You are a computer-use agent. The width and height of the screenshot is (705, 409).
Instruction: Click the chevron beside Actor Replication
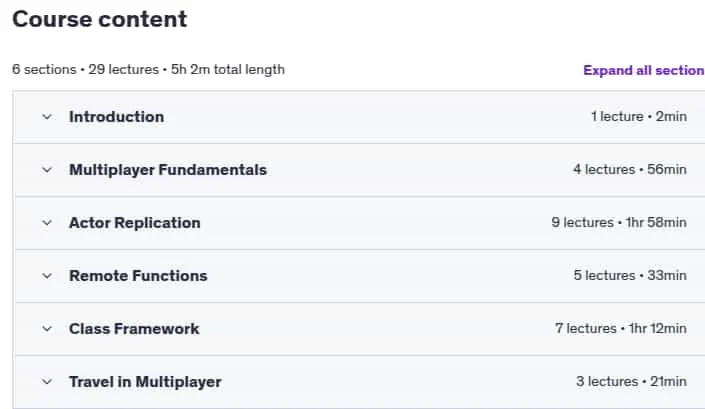47,223
